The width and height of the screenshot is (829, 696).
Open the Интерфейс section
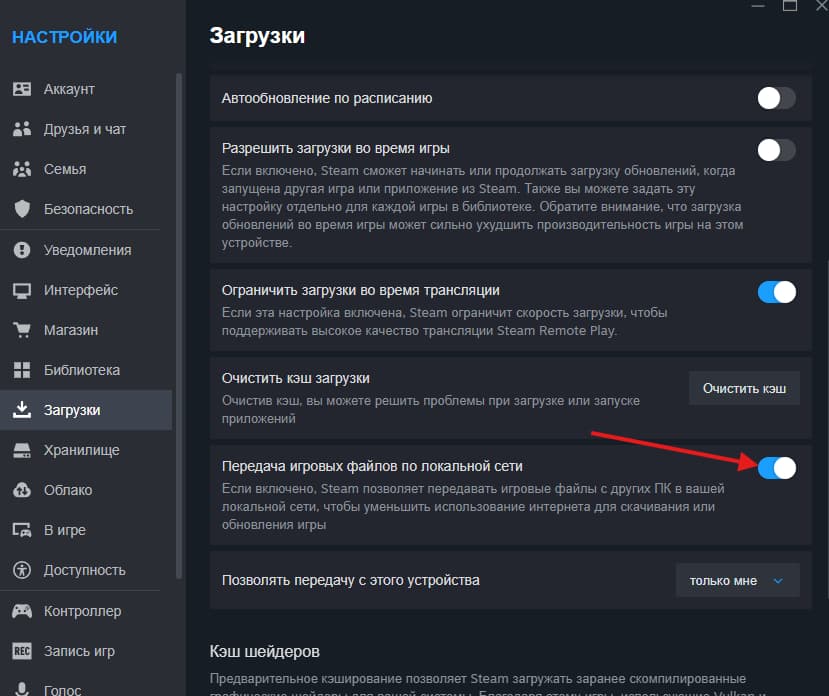86,290
